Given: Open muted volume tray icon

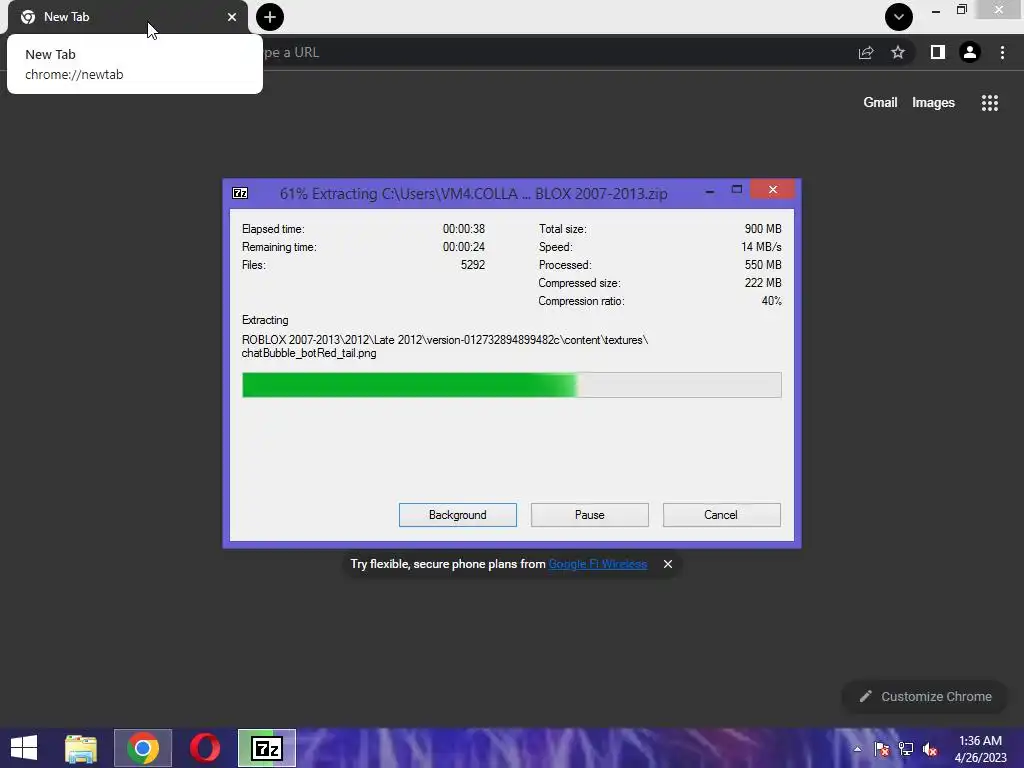Looking at the screenshot, I should click(x=930, y=749).
